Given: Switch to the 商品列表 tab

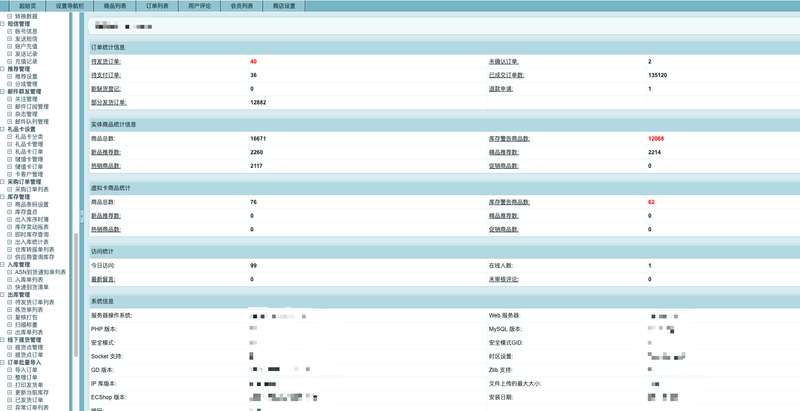Looking at the screenshot, I should click(x=115, y=6).
